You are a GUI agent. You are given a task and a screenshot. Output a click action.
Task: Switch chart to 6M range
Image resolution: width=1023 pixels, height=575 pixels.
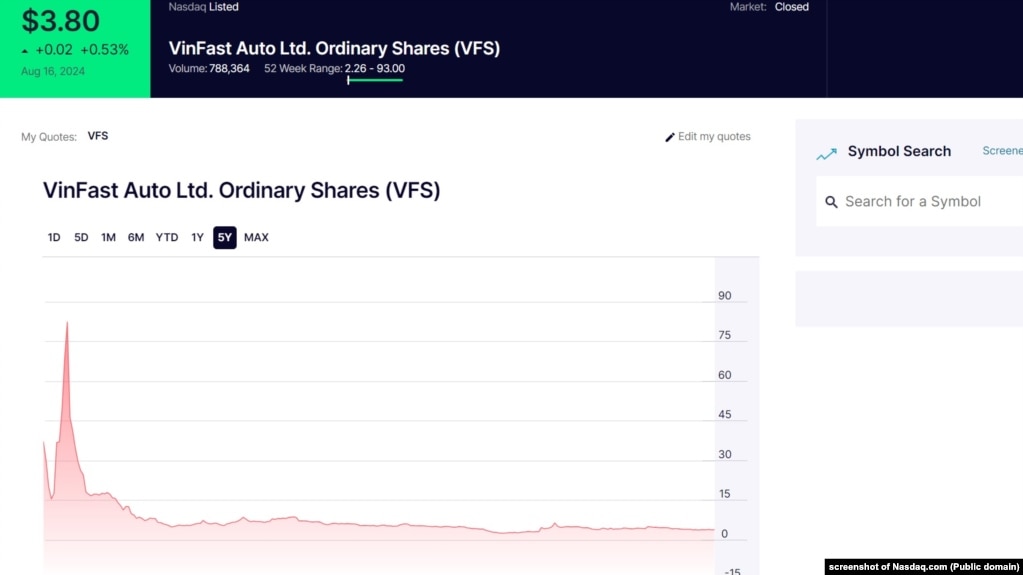pyautogui.click(x=136, y=238)
